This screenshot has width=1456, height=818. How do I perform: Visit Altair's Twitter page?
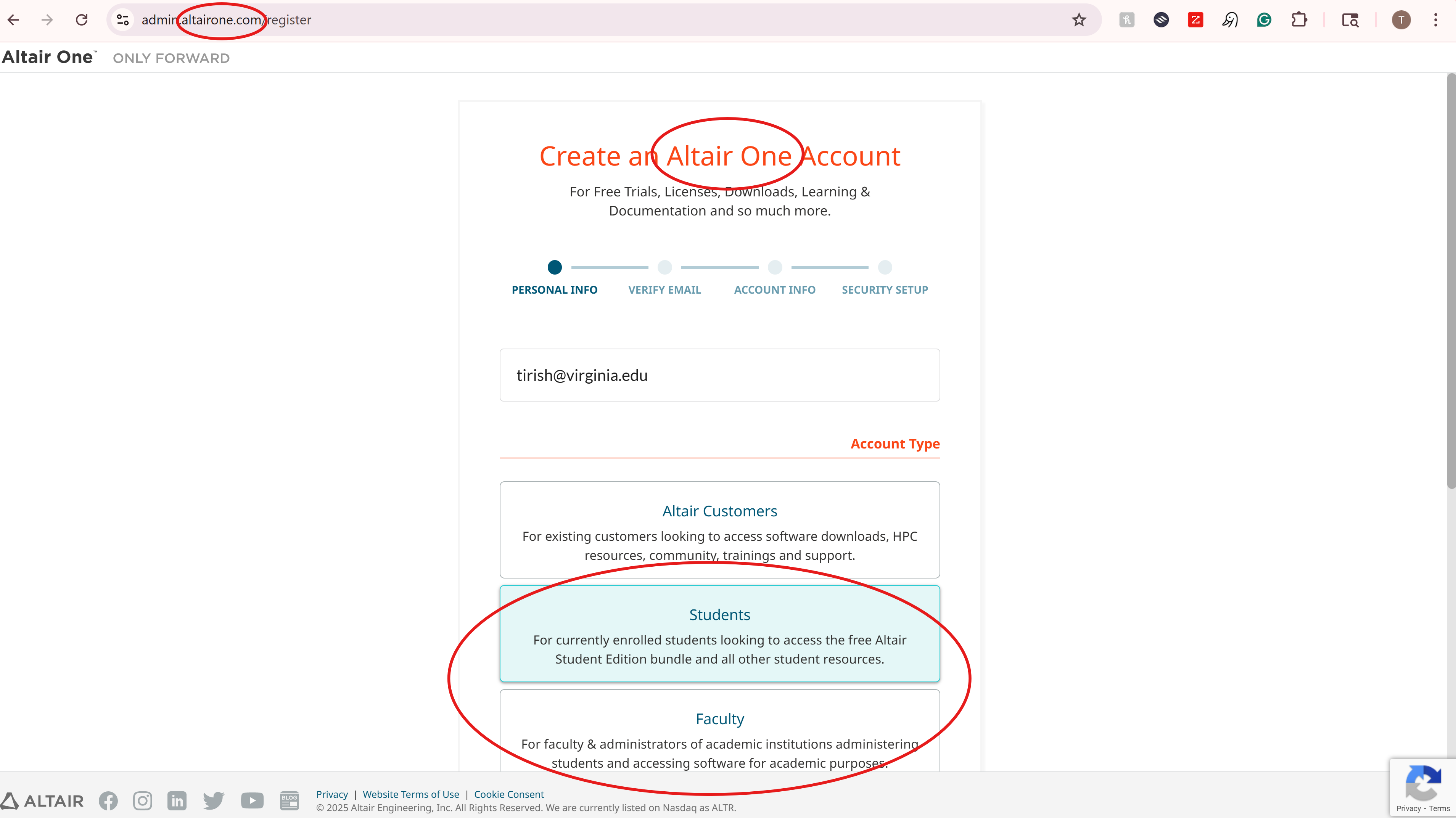coord(214,800)
